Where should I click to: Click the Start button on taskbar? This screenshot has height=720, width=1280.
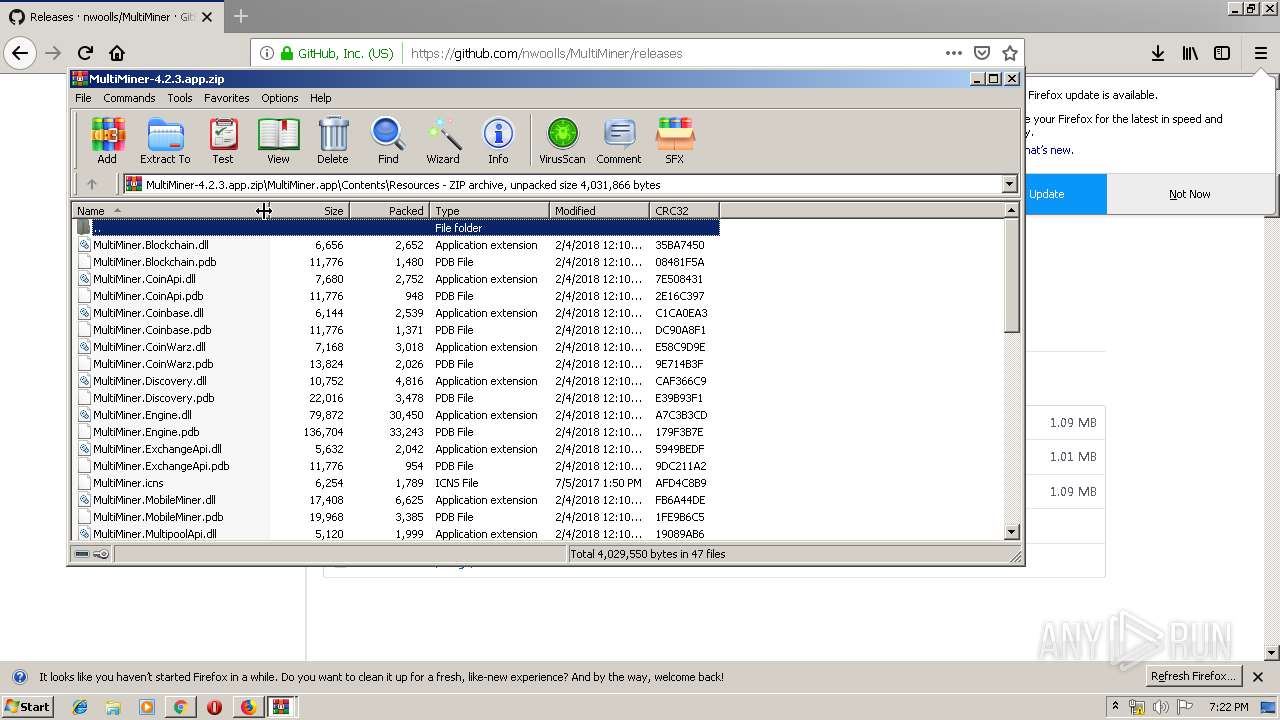click(x=27, y=706)
